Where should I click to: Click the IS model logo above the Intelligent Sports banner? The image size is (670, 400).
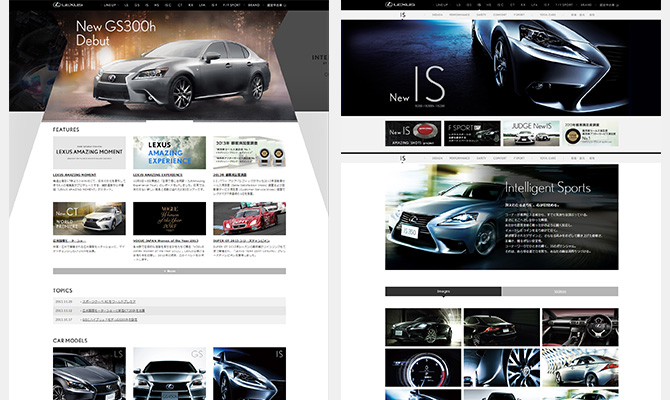pos(403,159)
